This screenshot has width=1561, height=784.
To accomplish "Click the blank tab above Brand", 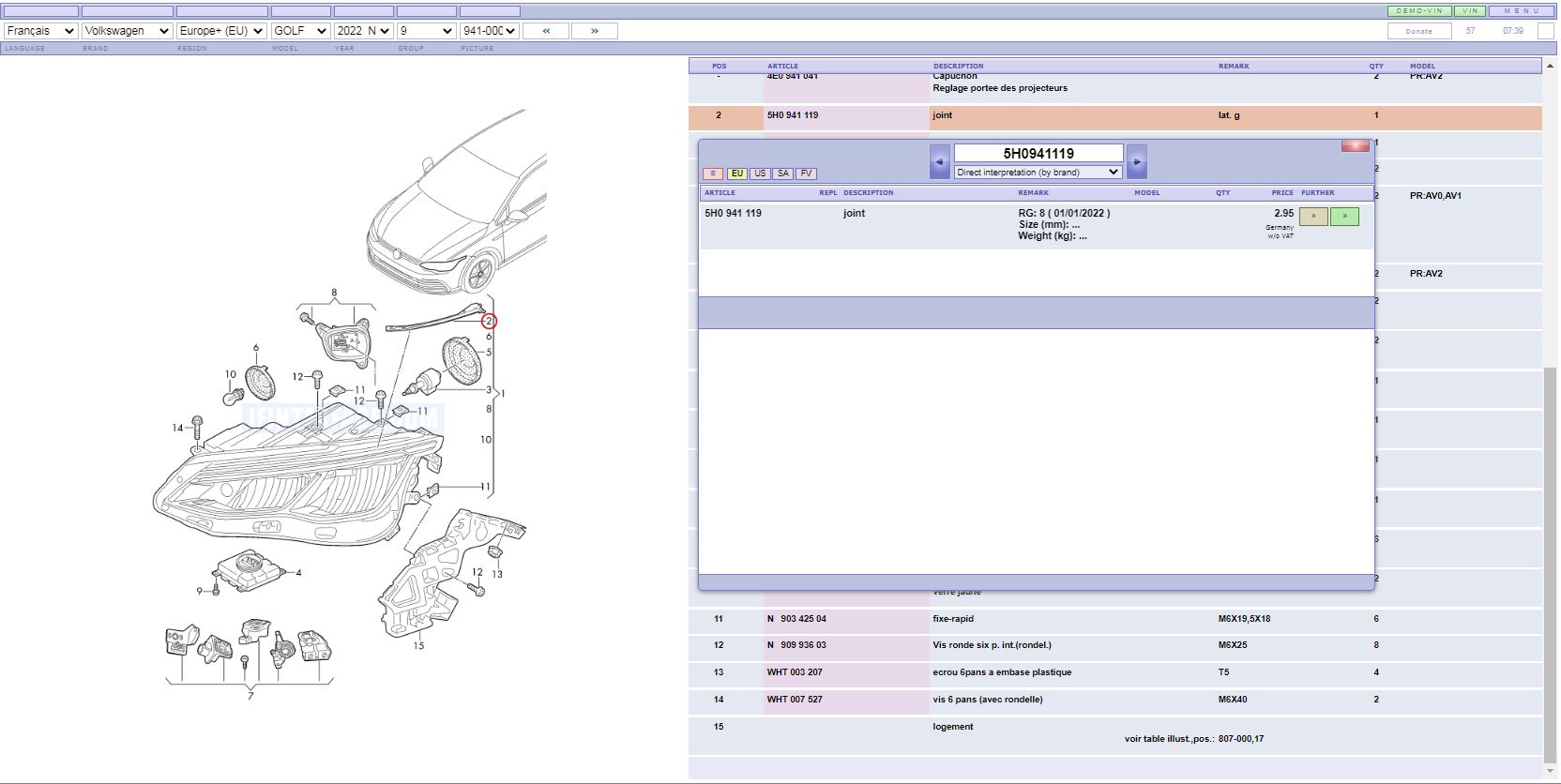I will click(x=127, y=11).
